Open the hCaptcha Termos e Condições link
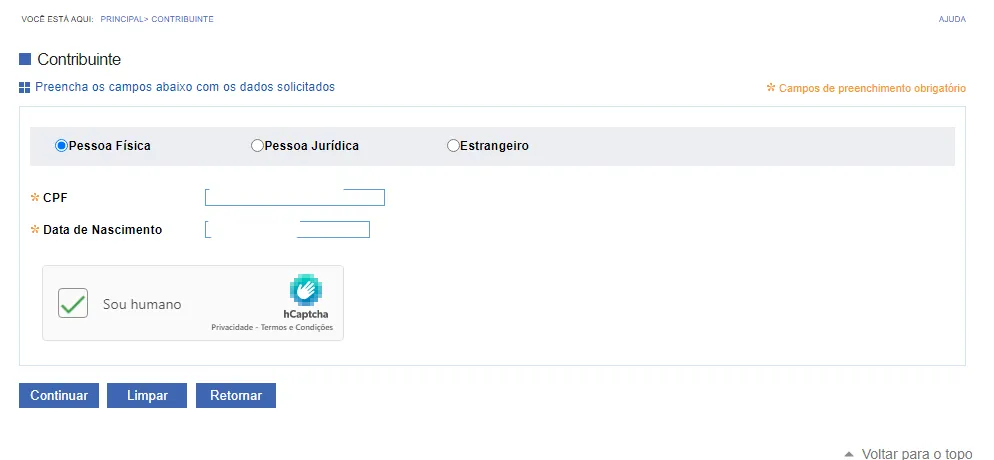The image size is (994, 460). point(297,328)
